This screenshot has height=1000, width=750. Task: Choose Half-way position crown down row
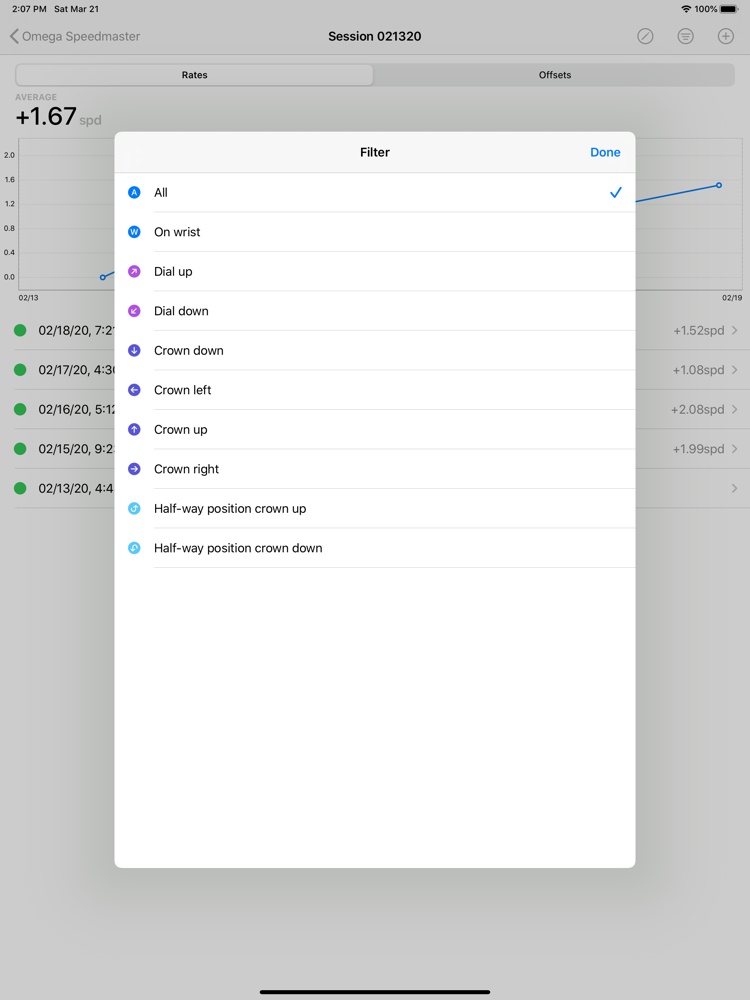point(374,548)
